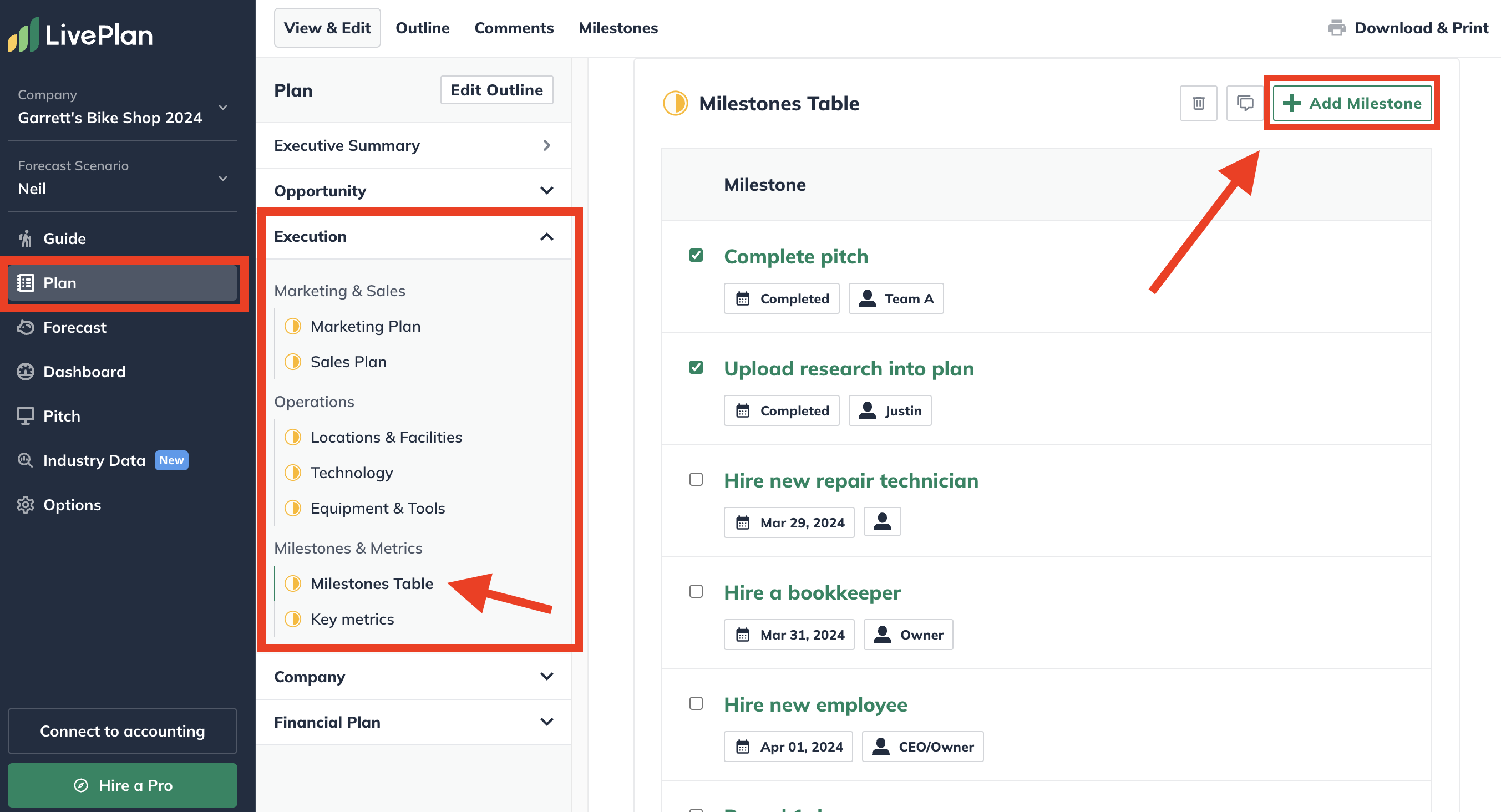Viewport: 1501px width, 812px height.
Task: Check off Hire new repair technician
Action: click(x=696, y=479)
